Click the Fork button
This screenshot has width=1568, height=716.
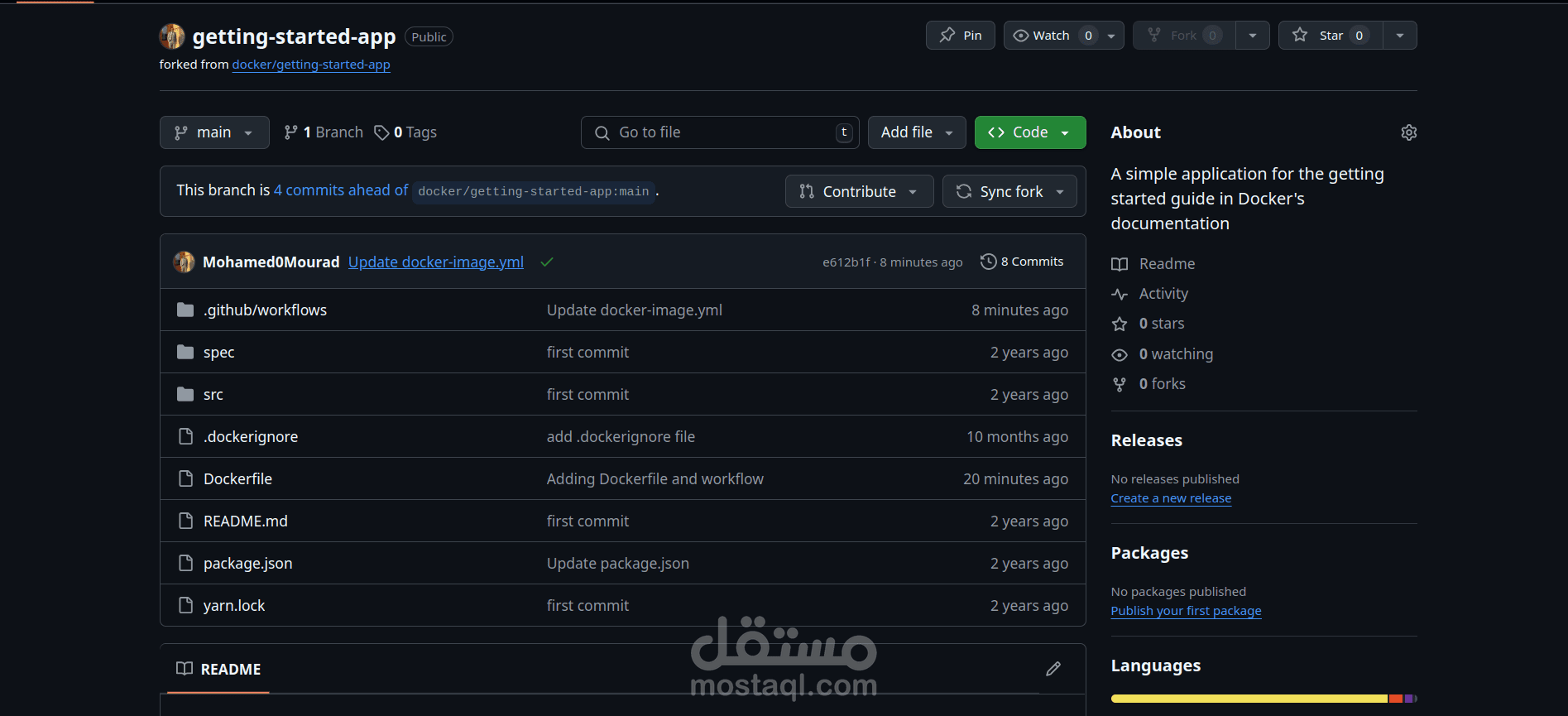coord(1185,36)
